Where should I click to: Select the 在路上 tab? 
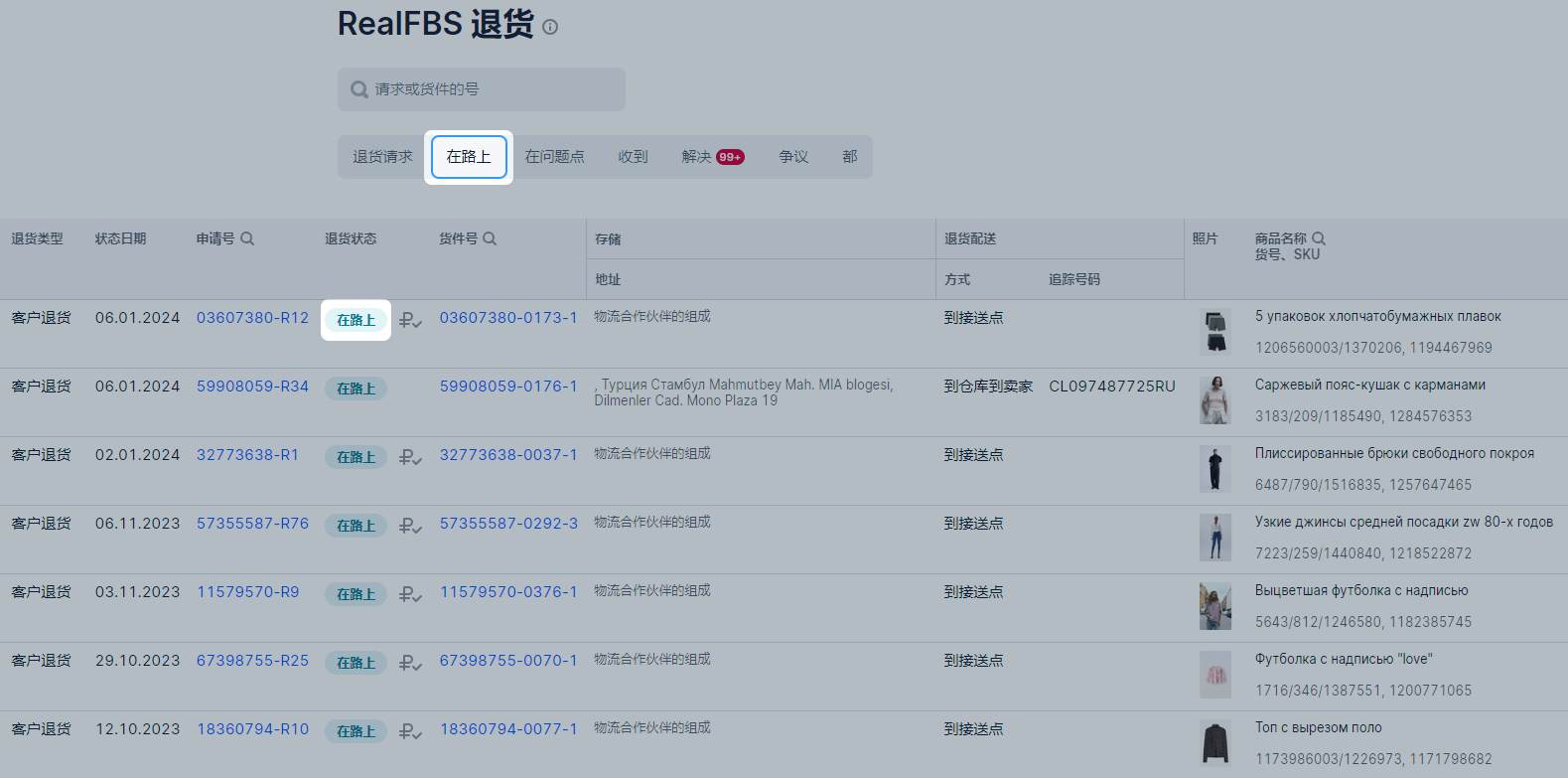tap(469, 157)
